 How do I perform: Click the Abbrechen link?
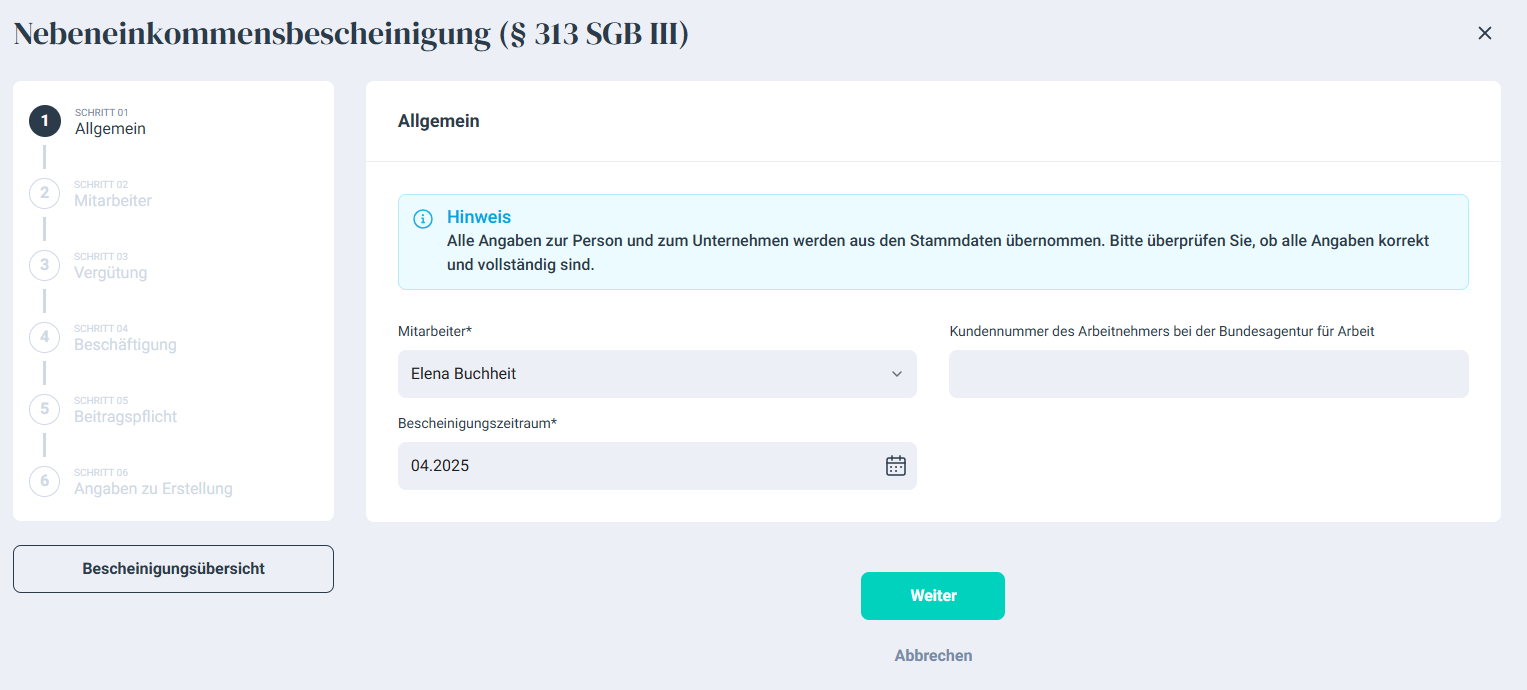933,656
